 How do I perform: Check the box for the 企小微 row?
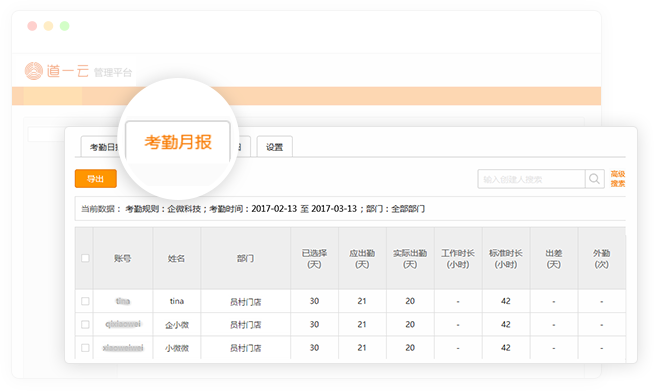click(x=85, y=324)
